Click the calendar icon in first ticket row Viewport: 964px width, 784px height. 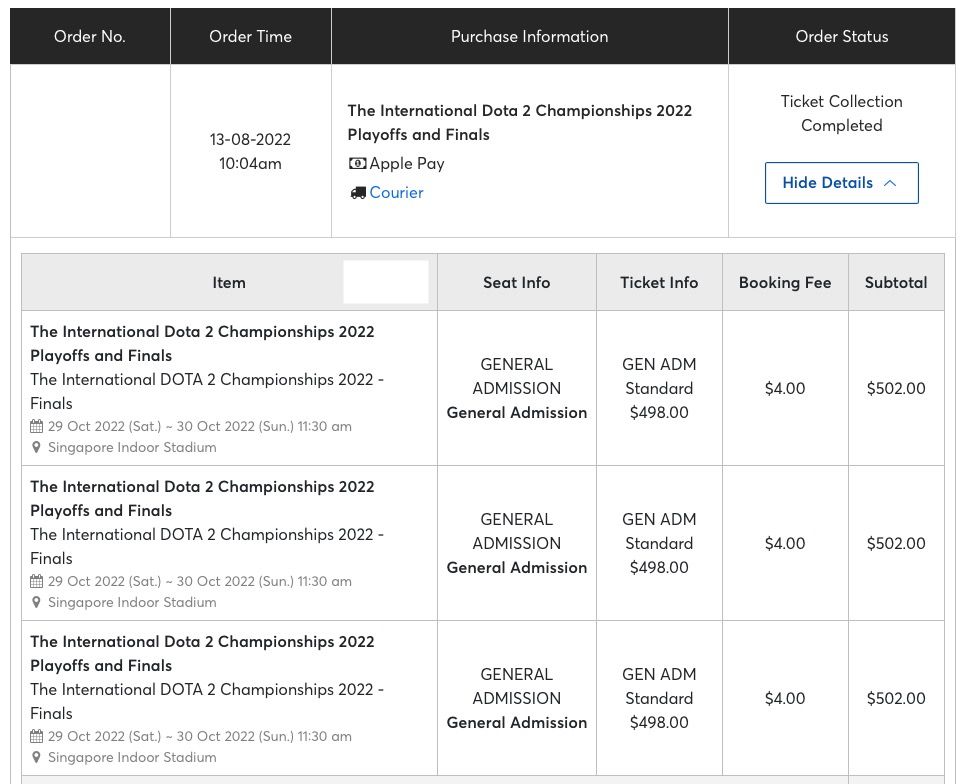point(37,426)
